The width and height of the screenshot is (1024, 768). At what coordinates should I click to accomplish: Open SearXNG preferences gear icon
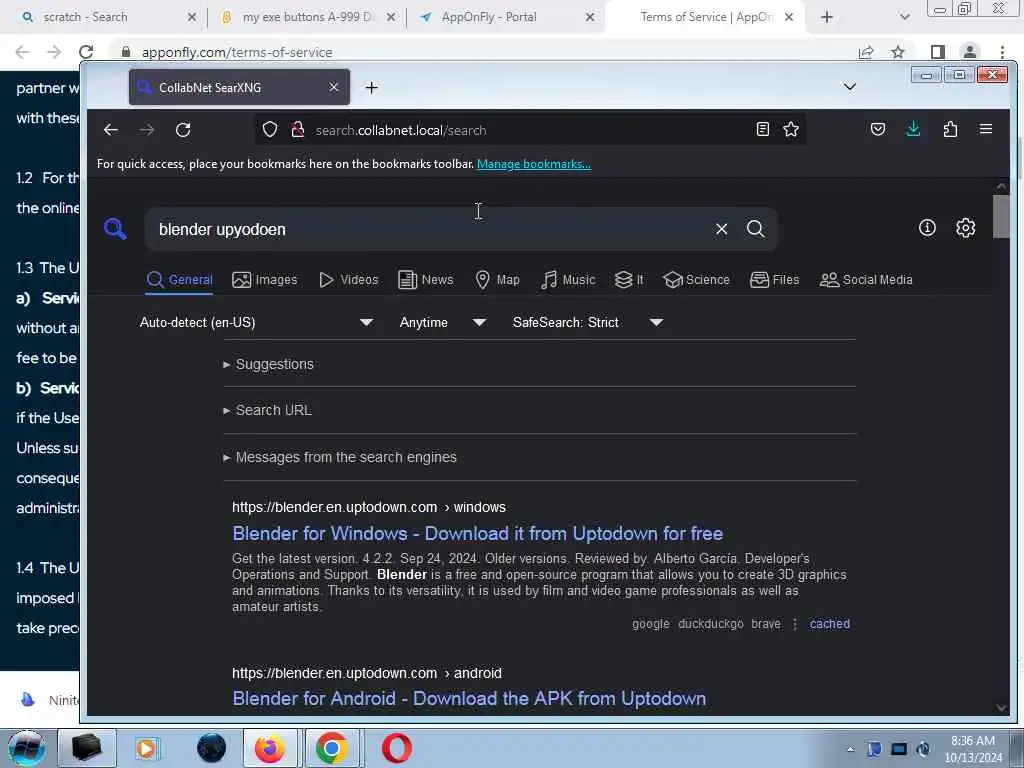click(x=965, y=227)
